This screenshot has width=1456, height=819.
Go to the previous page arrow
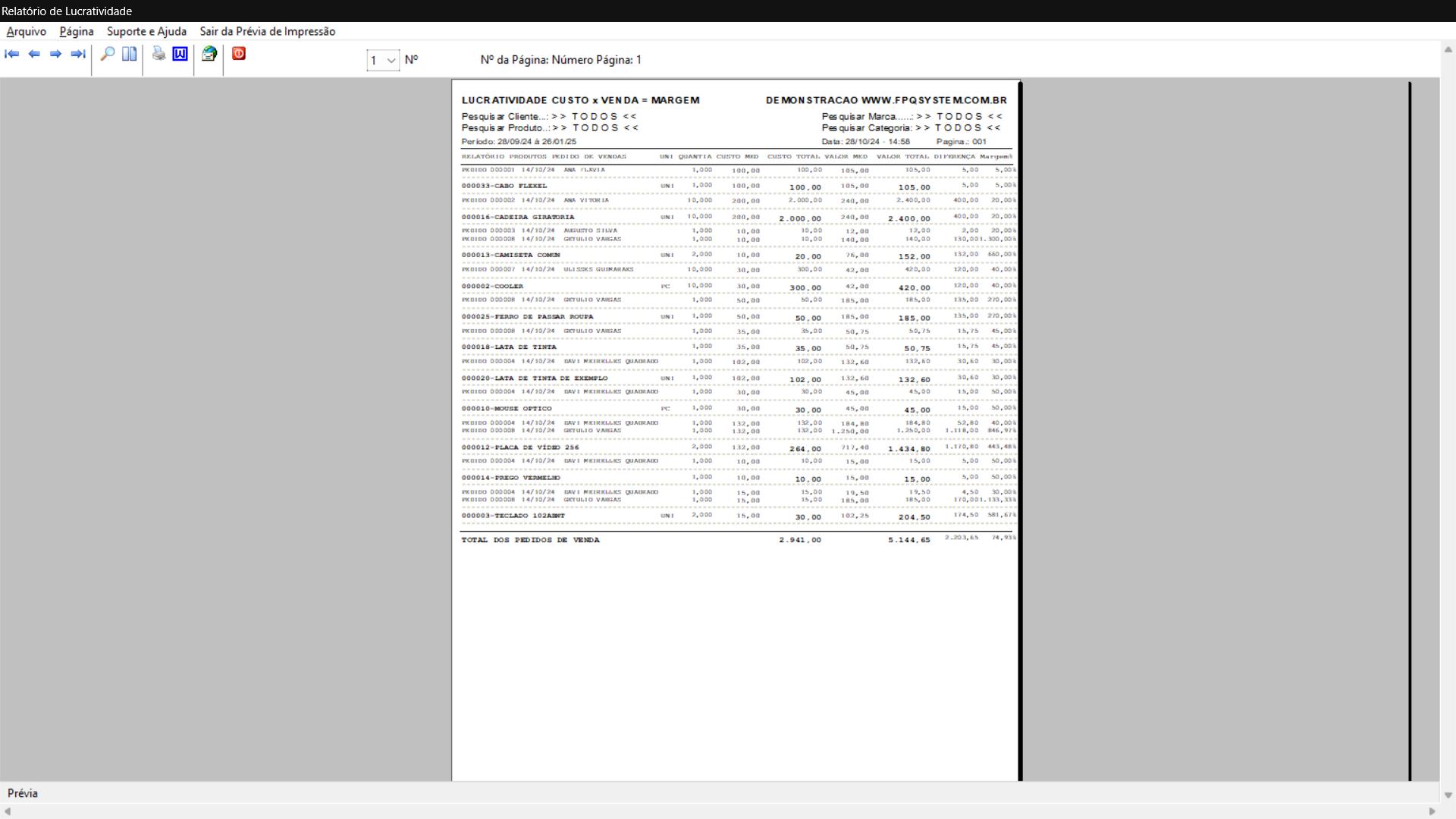click(x=34, y=54)
